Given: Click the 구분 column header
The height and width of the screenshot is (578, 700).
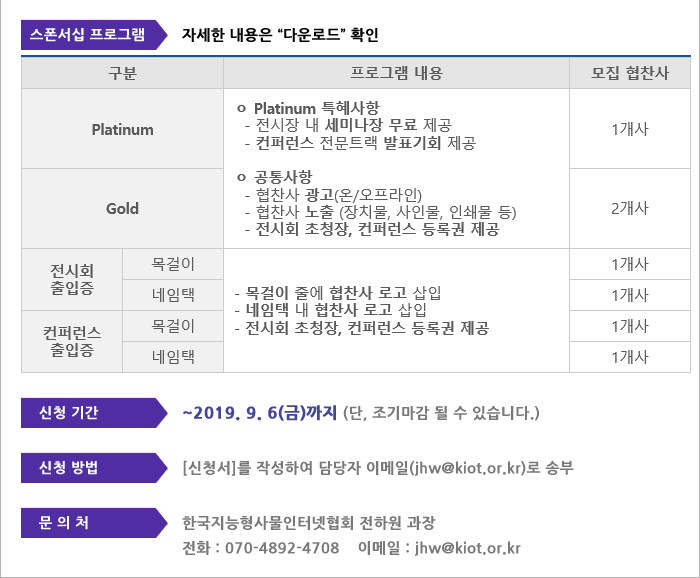Looking at the screenshot, I should click(x=122, y=73).
